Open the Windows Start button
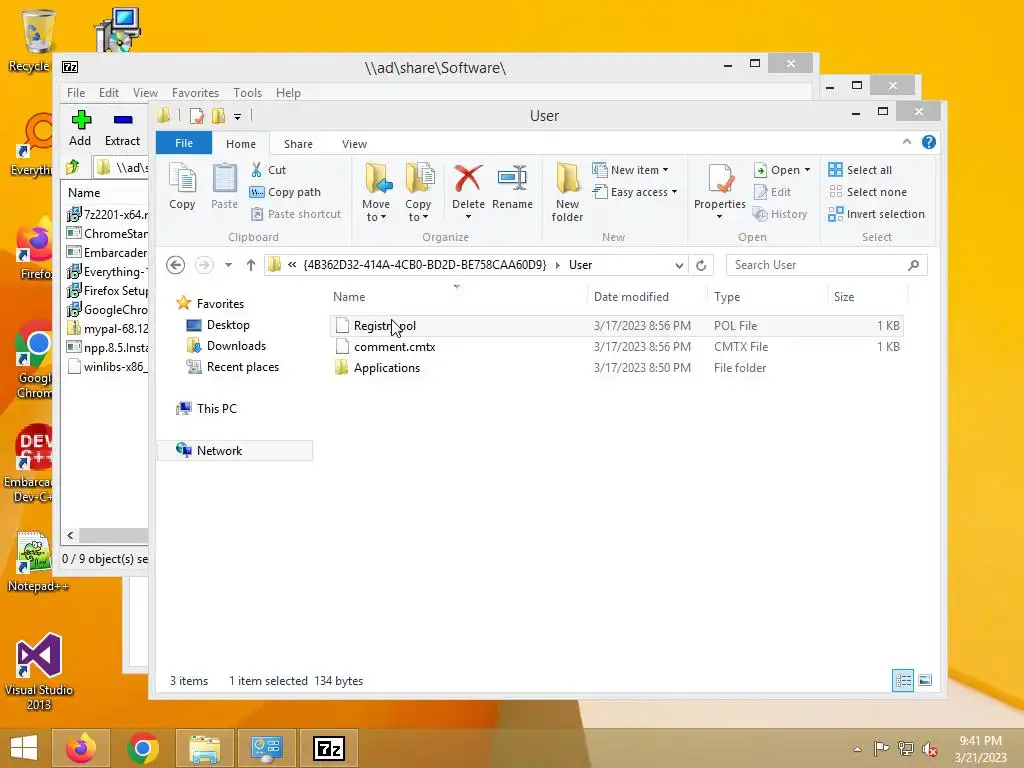1024x768 pixels. tap(24, 748)
